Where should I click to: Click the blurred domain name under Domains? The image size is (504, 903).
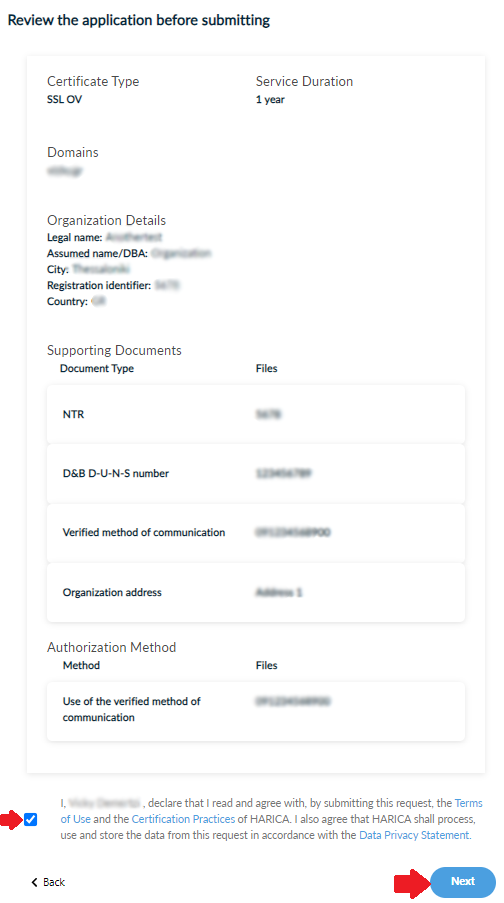point(65,170)
